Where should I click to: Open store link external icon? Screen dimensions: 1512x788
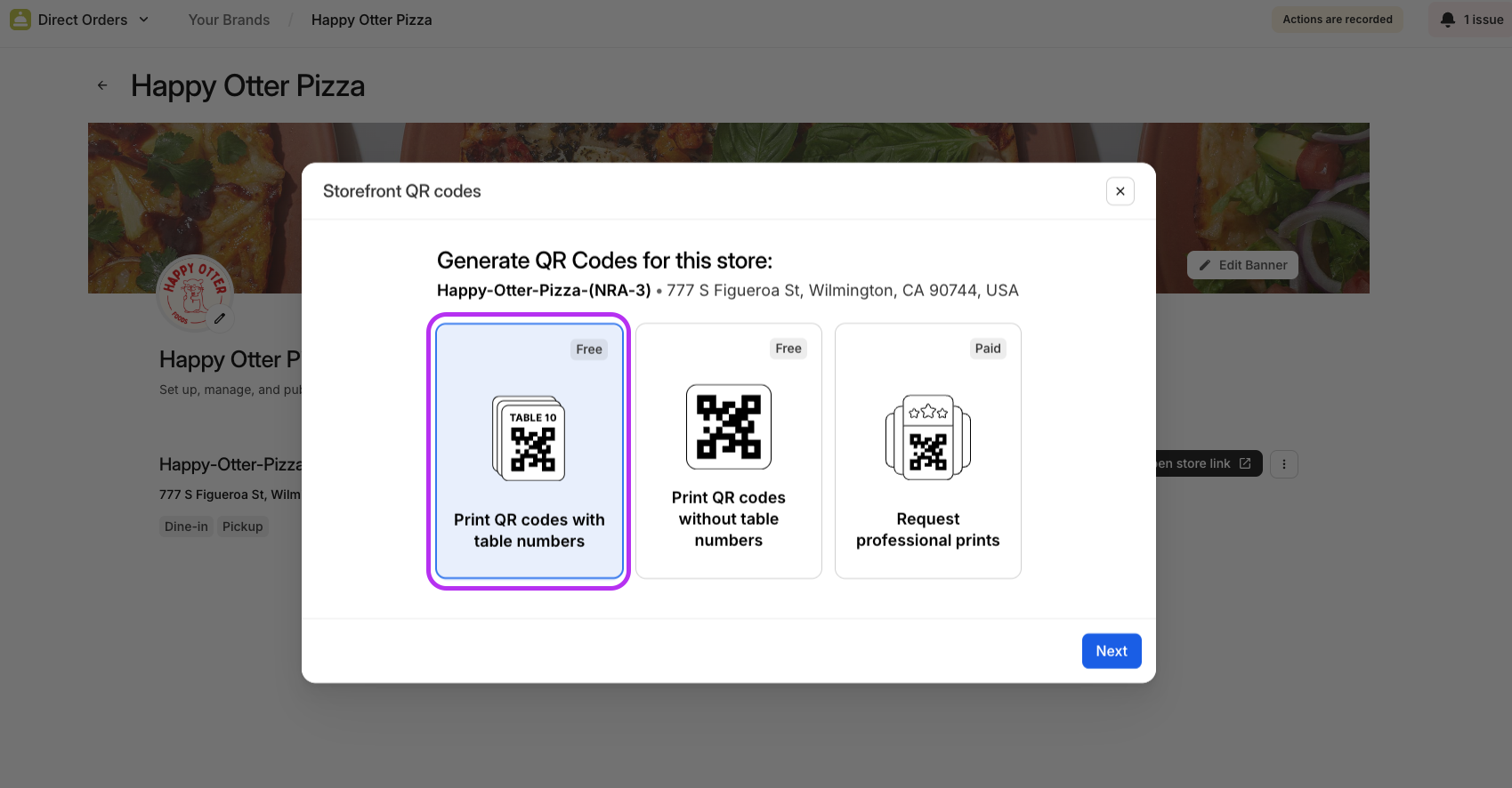1244,463
